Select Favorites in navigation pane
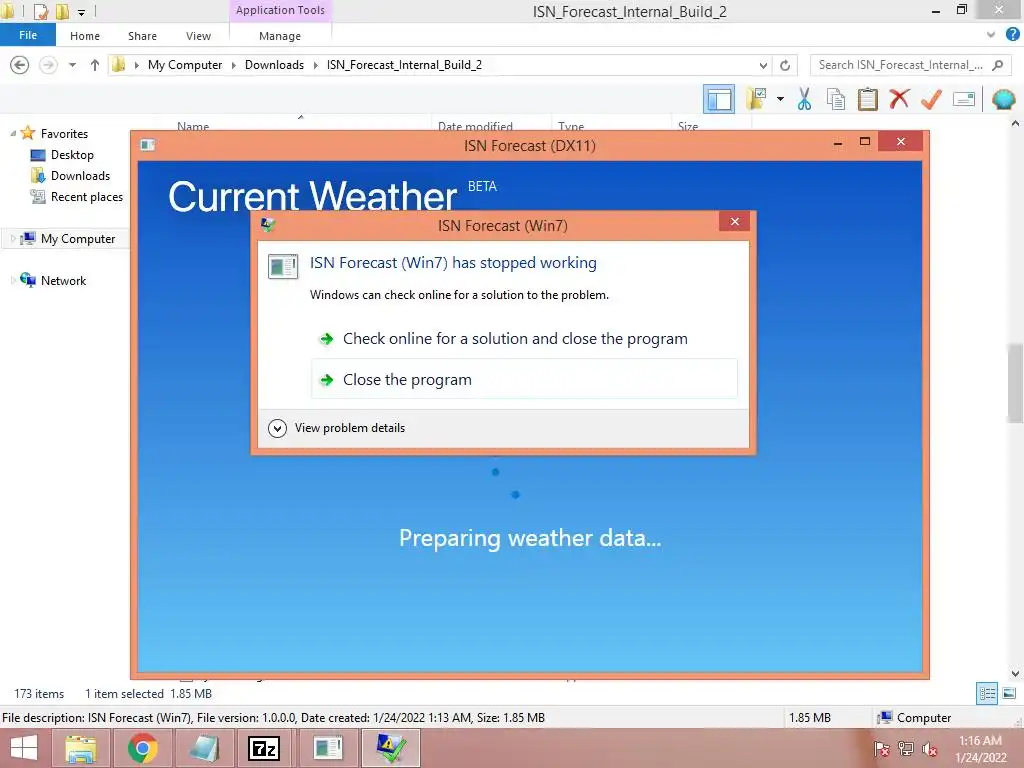This screenshot has height=768, width=1024. [x=64, y=133]
